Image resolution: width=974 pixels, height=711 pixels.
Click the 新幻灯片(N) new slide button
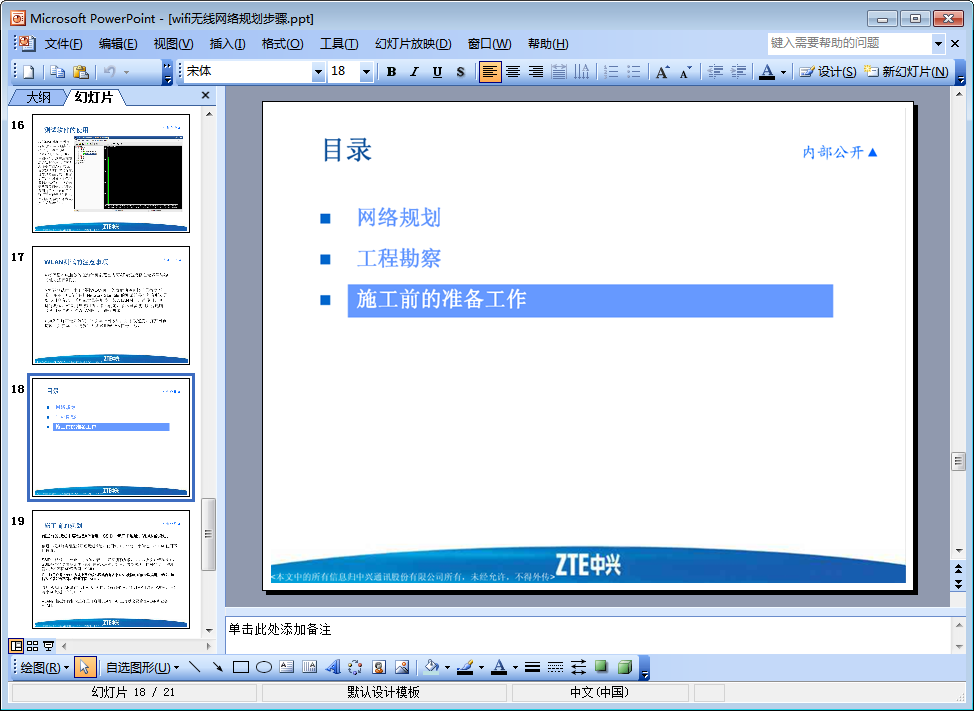point(907,72)
